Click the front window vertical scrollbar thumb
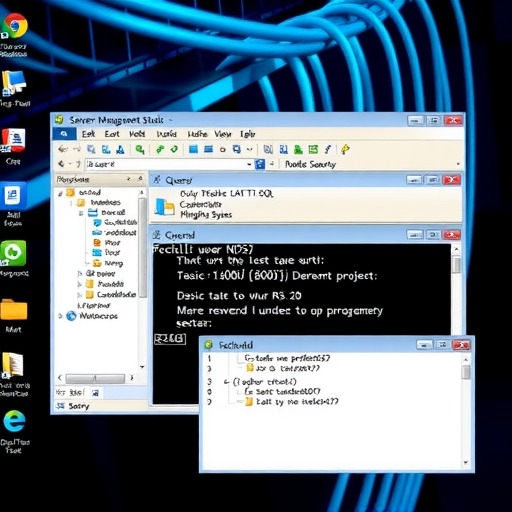 tap(466, 372)
